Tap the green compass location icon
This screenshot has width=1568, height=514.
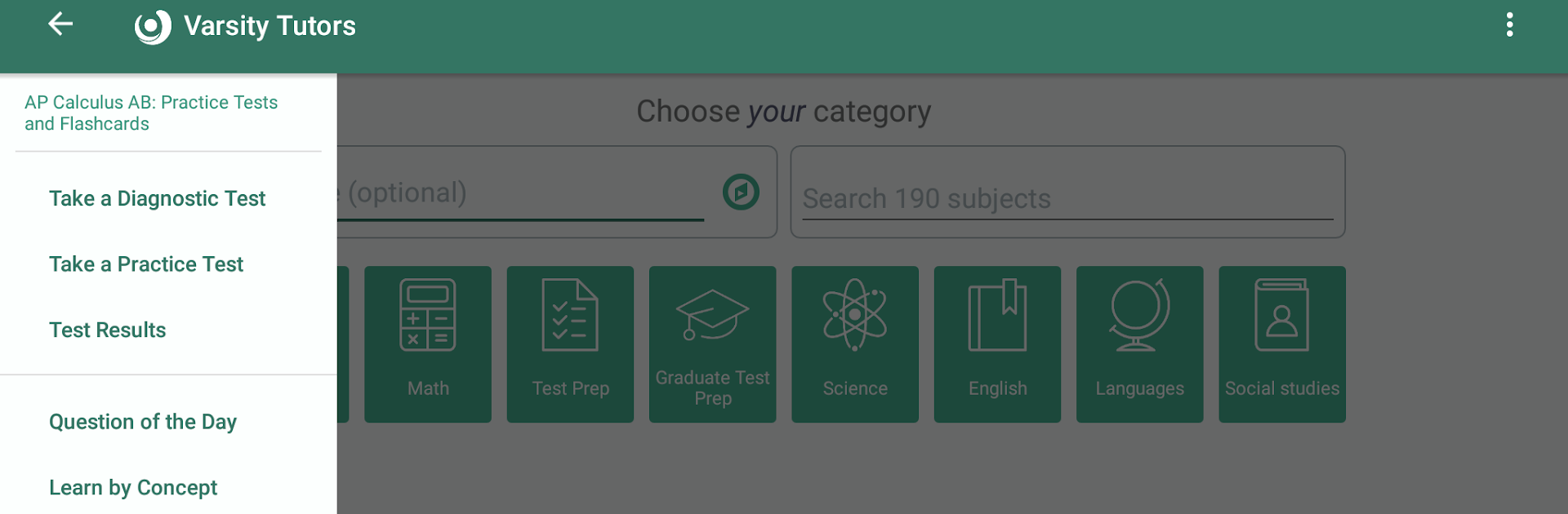741,193
